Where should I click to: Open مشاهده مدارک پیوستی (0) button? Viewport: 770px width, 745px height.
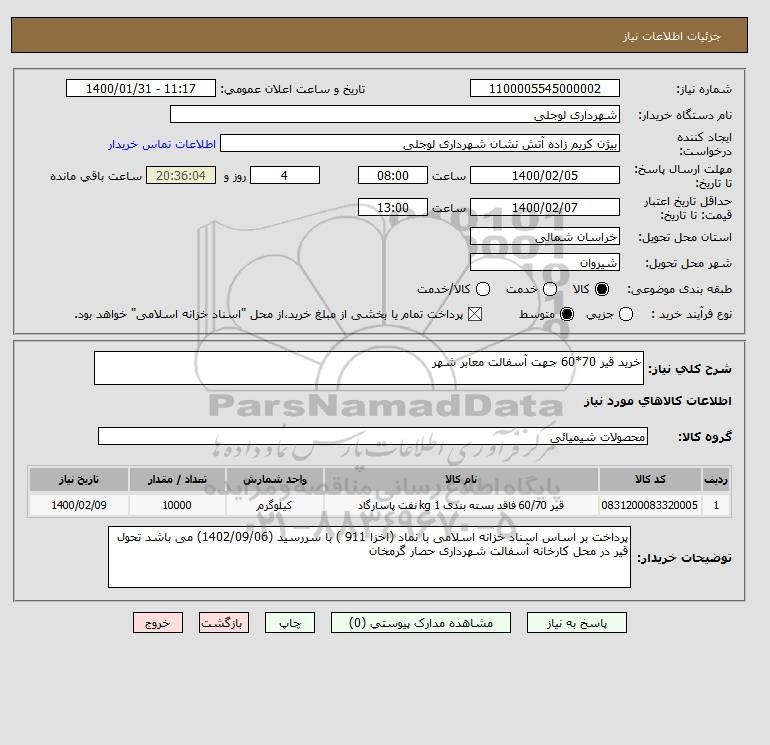[x=421, y=622]
